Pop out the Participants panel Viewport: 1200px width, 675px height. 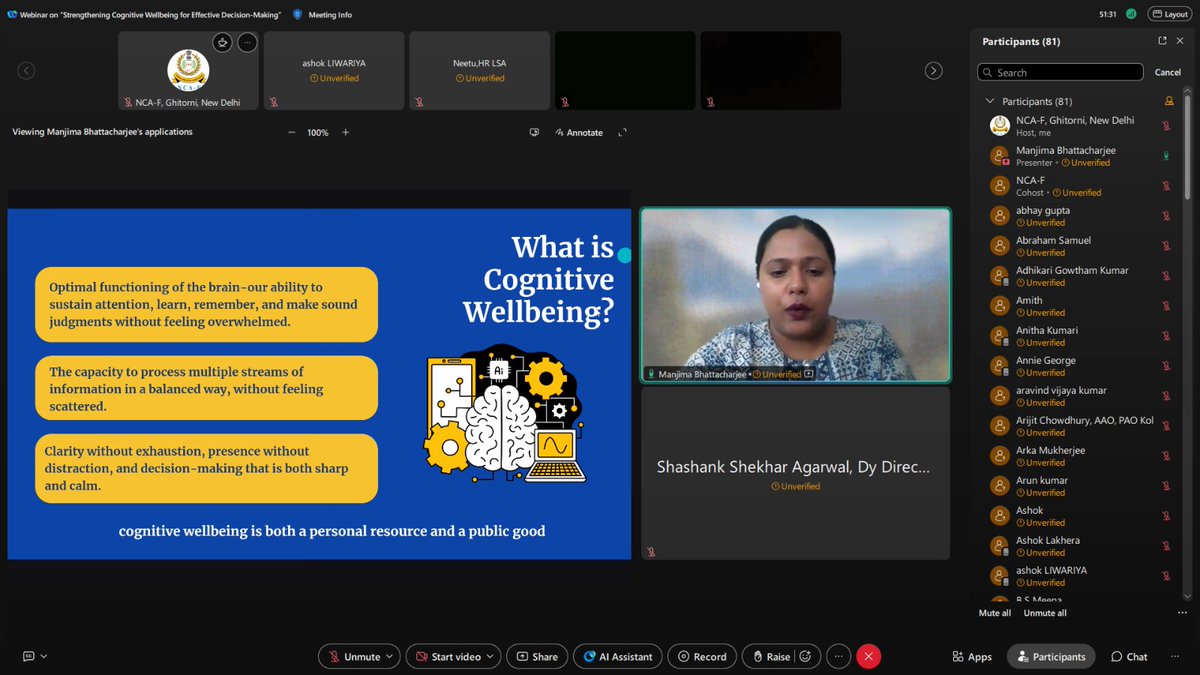1162,41
